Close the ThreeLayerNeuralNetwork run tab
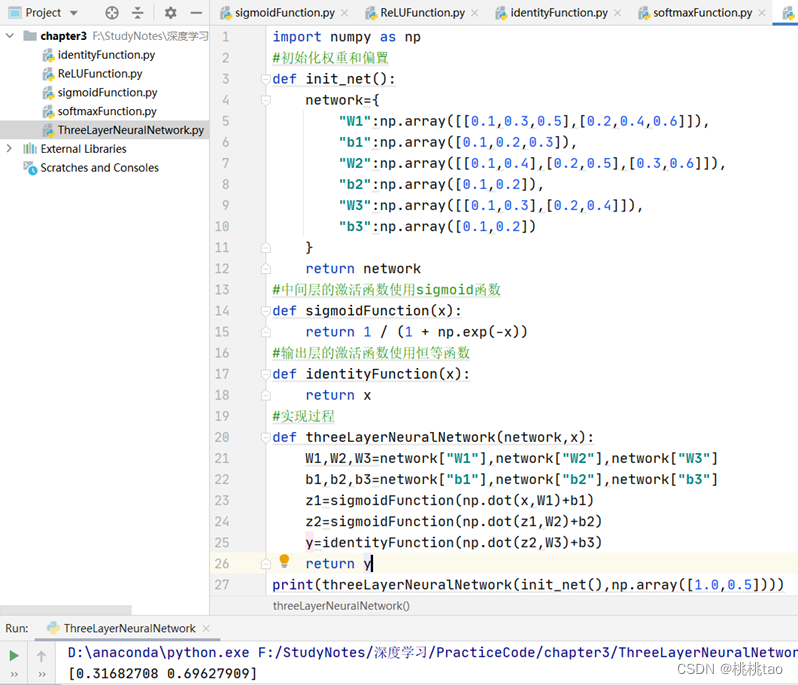798x685 pixels. [x=206, y=629]
